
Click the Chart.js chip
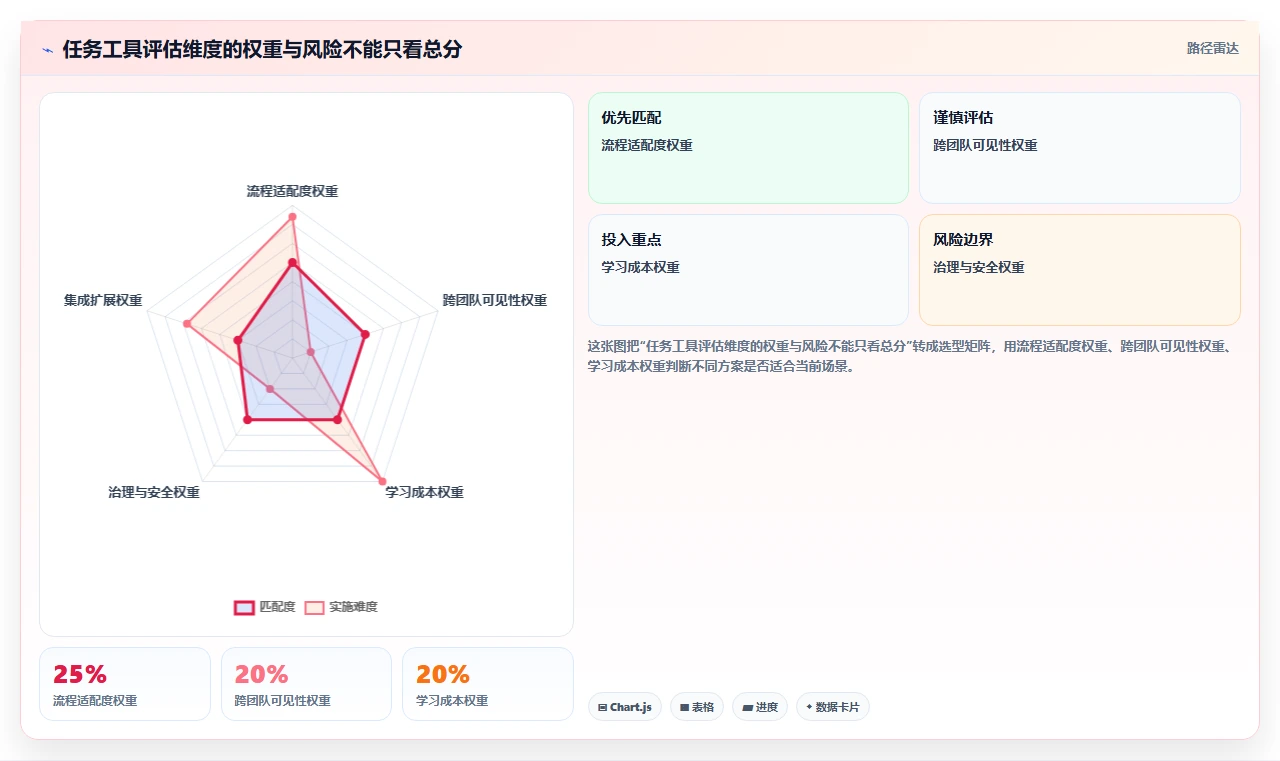[625, 707]
